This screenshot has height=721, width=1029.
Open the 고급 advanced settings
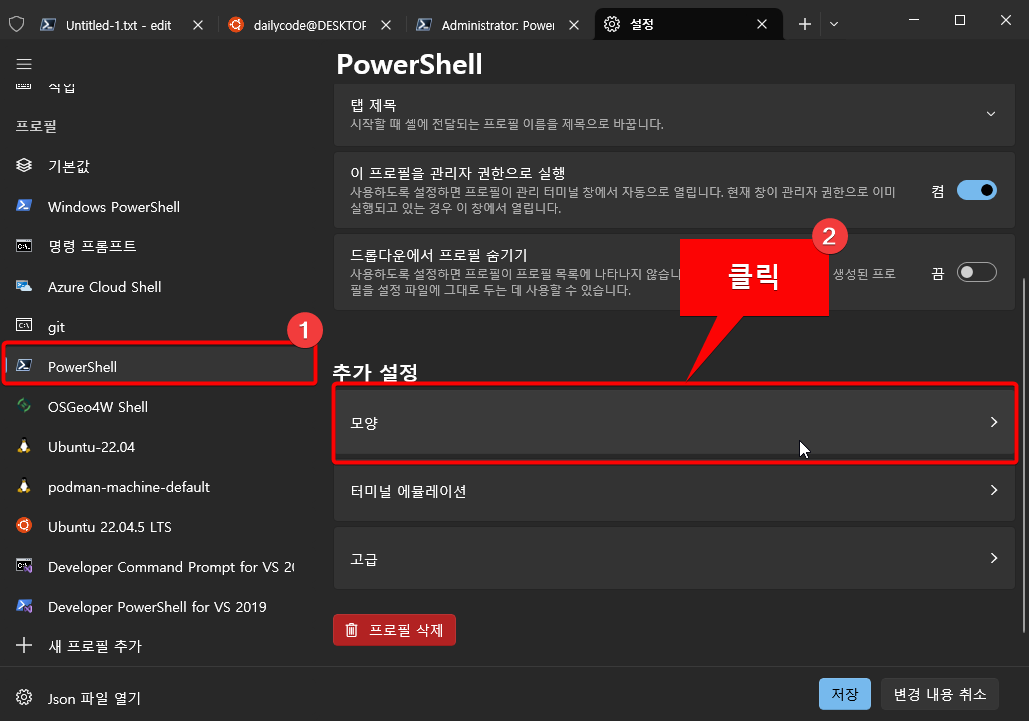tap(674, 558)
